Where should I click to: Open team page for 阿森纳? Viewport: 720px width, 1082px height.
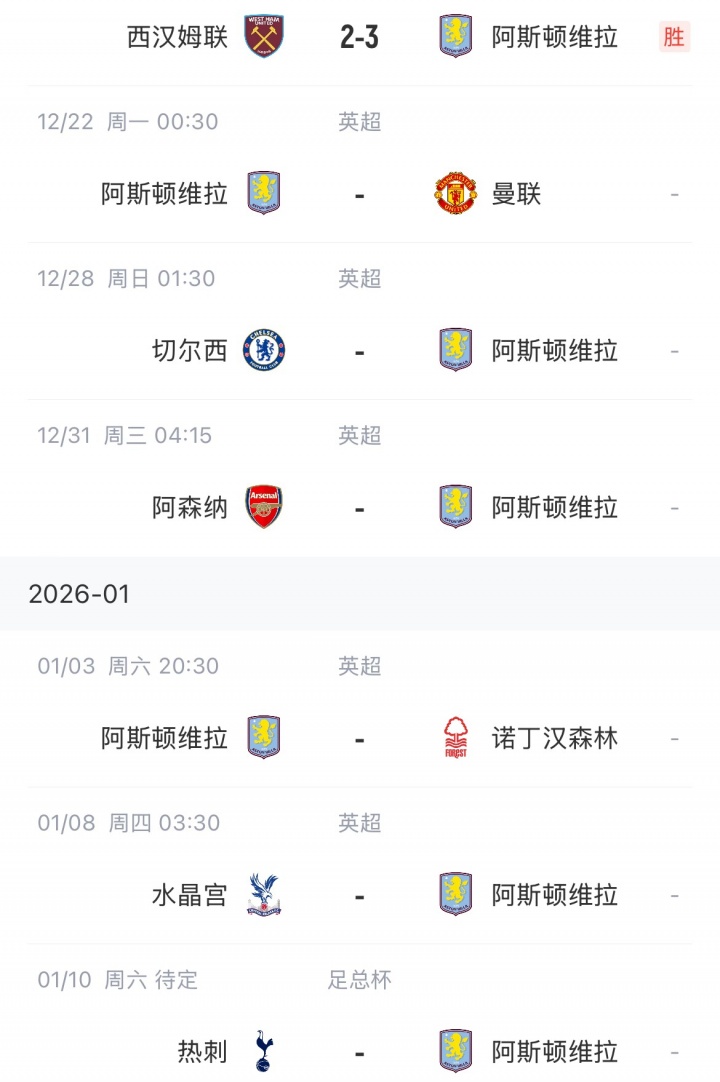point(189,507)
